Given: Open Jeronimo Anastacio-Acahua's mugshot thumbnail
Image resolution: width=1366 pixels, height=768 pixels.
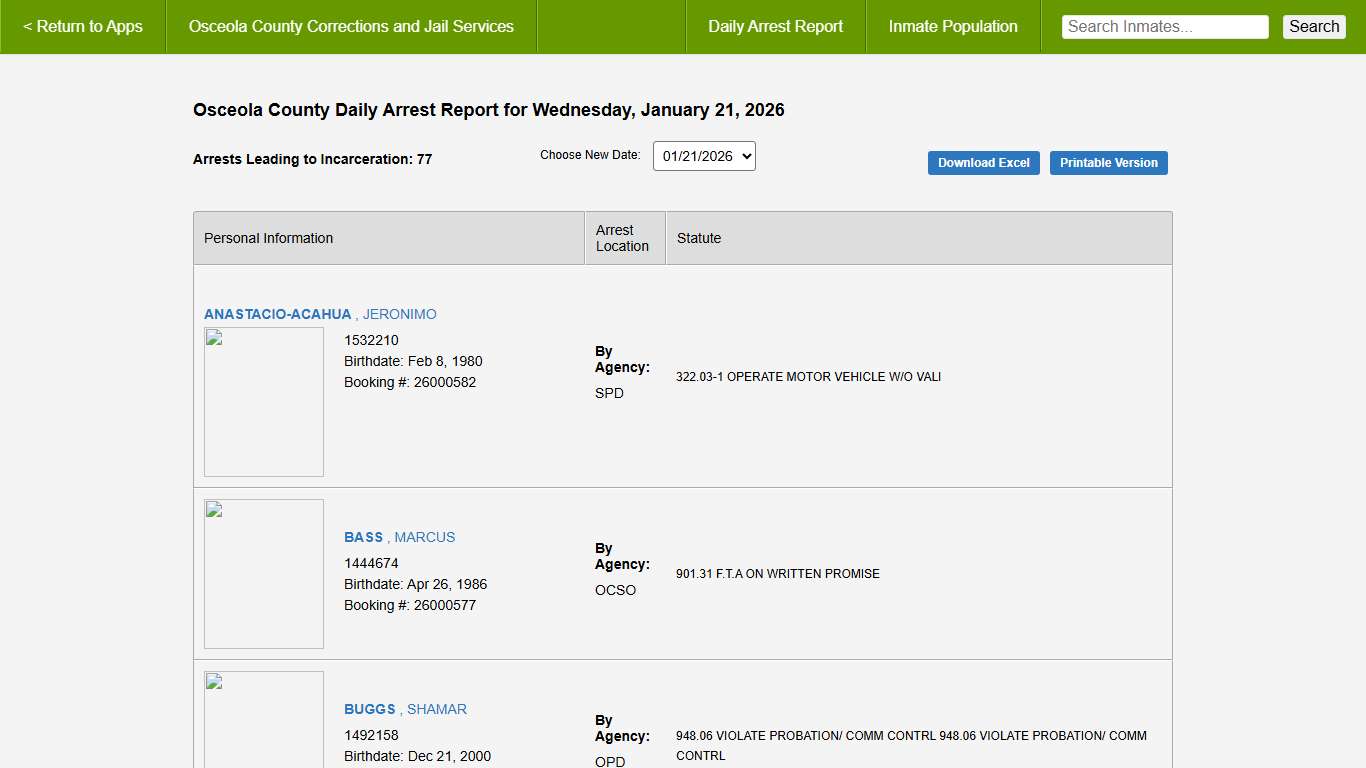Looking at the screenshot, I should click(x=264, y=402).
